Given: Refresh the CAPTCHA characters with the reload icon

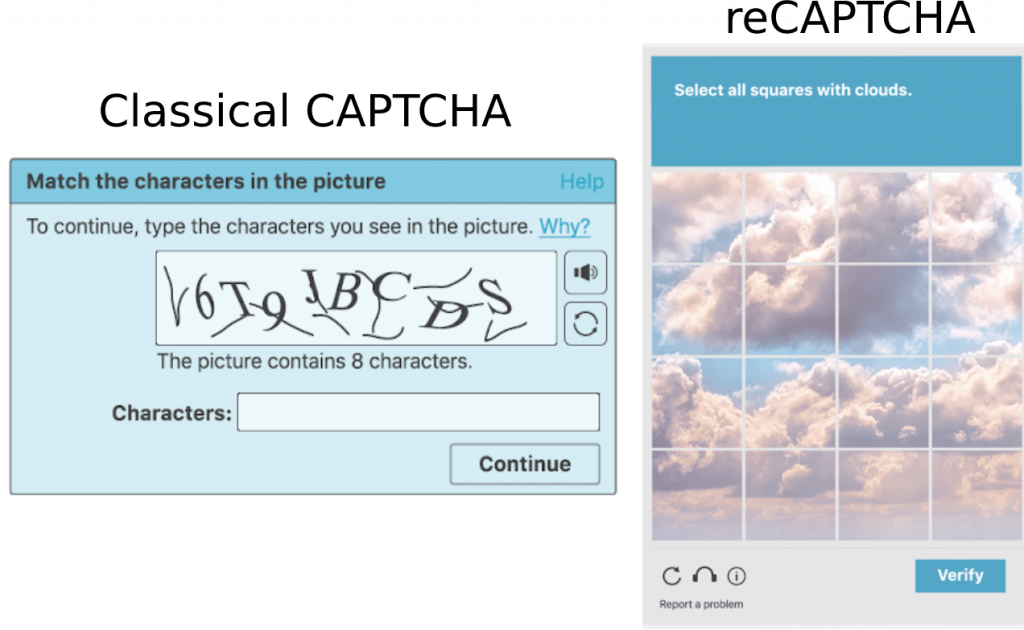Looking at the screenshot, I should 585,324.
